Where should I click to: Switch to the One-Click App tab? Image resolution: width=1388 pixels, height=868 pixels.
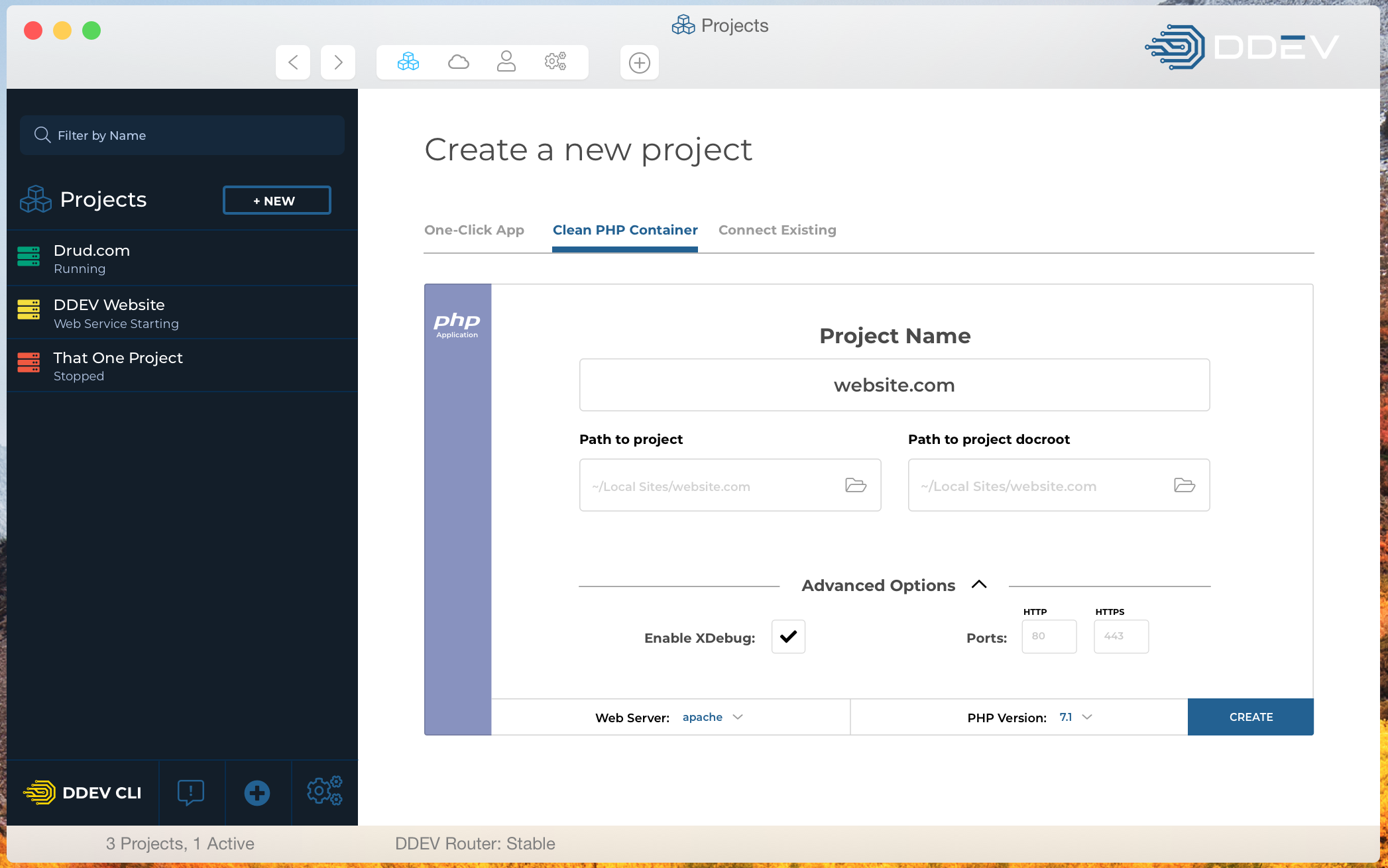(x=474, y=230)
